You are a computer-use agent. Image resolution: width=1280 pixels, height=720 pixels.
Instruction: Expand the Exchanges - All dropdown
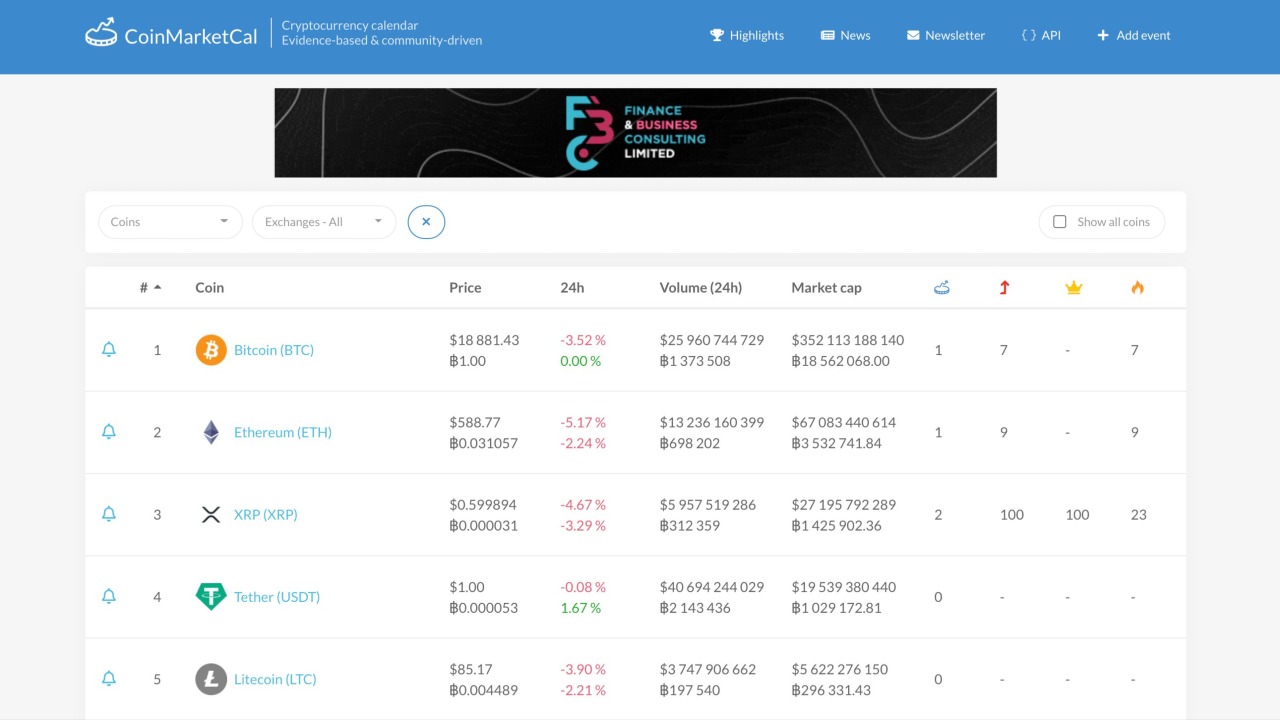click(324, 222)
